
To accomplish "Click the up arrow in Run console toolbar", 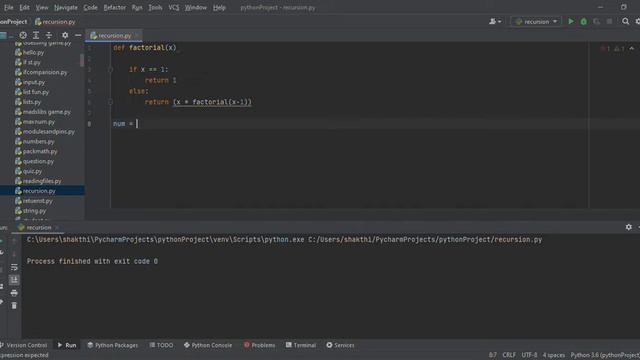I will 14,241.
